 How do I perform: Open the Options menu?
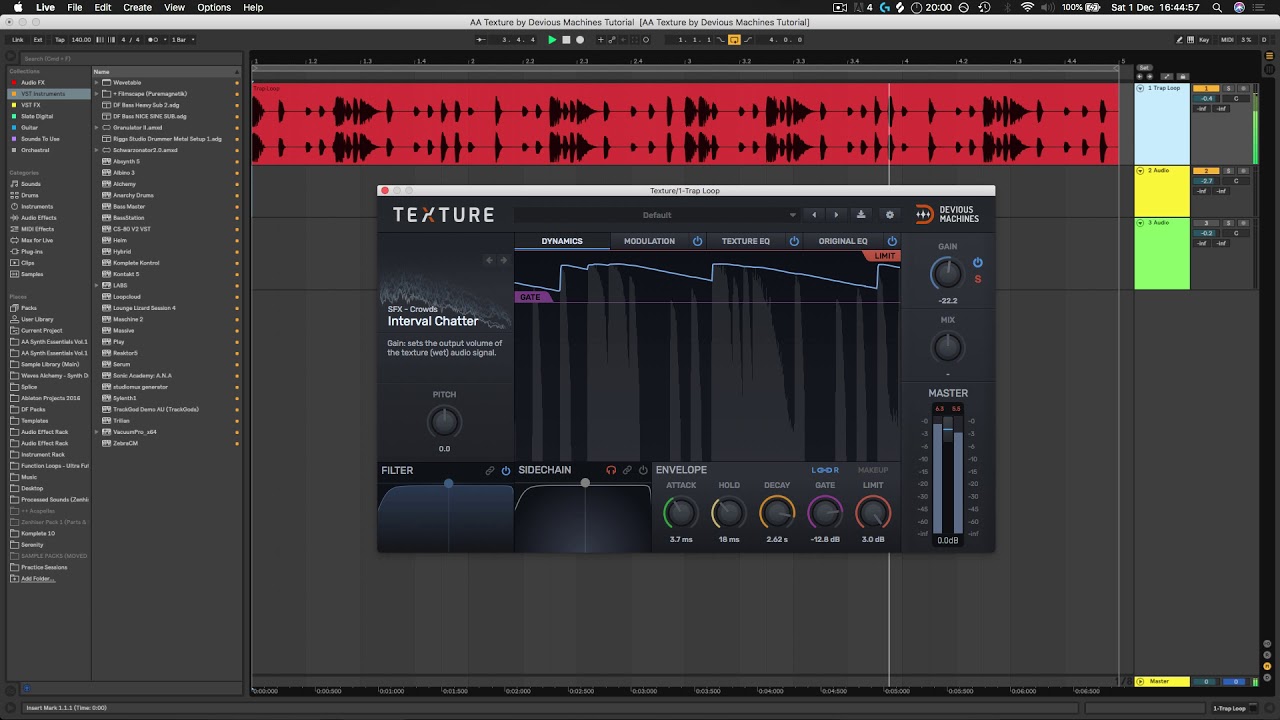point(214,7)
